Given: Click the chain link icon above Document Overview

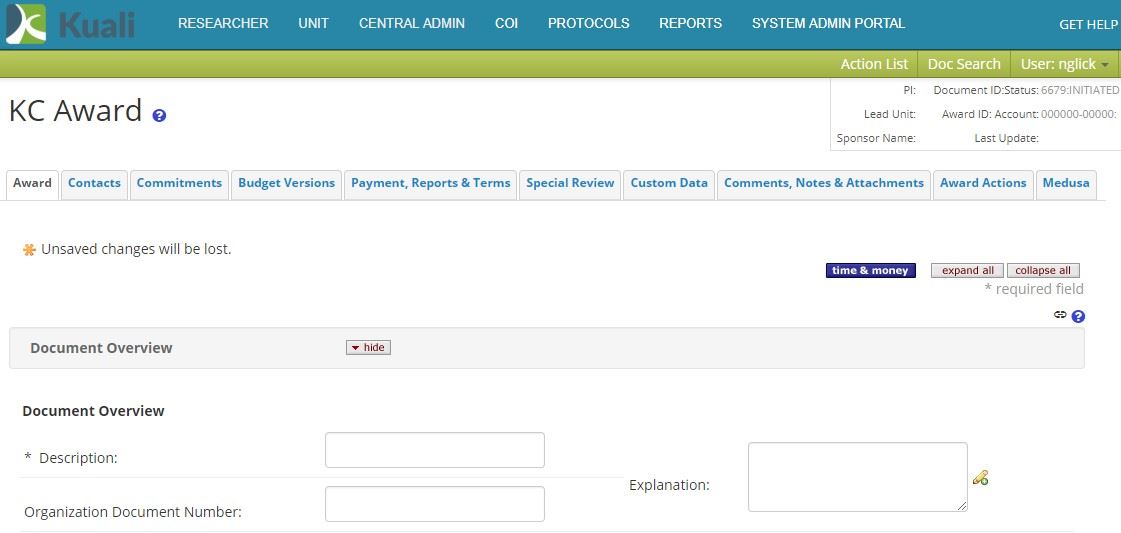Looking at the screenshot, I should tap(1060, 315).
